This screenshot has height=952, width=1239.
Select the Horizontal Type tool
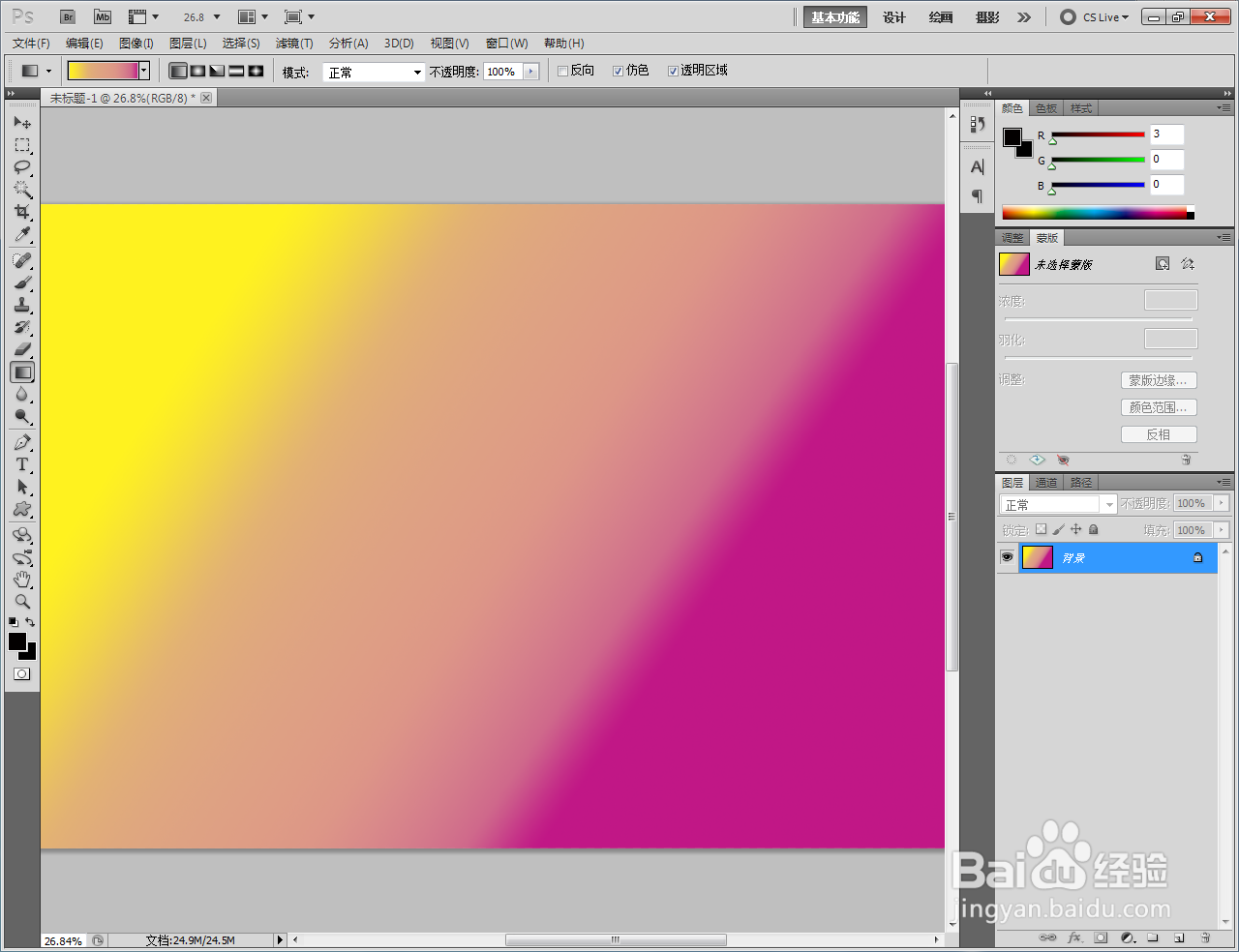22,465
